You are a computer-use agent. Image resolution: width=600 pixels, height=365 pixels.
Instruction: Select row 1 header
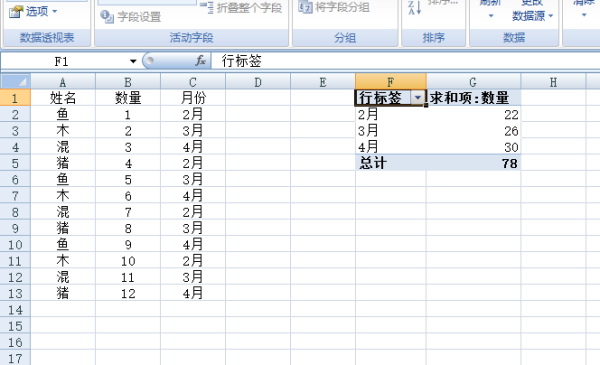tap(15, 98)
